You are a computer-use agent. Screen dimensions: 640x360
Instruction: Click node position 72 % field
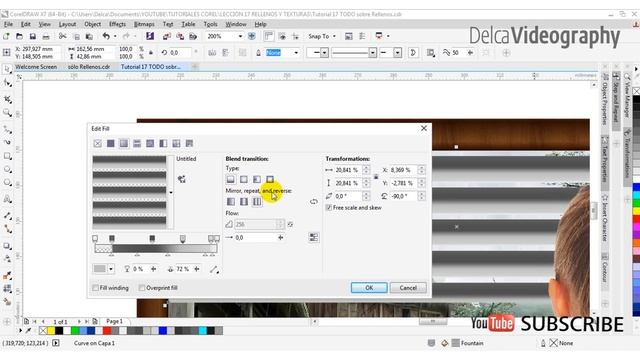click(184, 269)
